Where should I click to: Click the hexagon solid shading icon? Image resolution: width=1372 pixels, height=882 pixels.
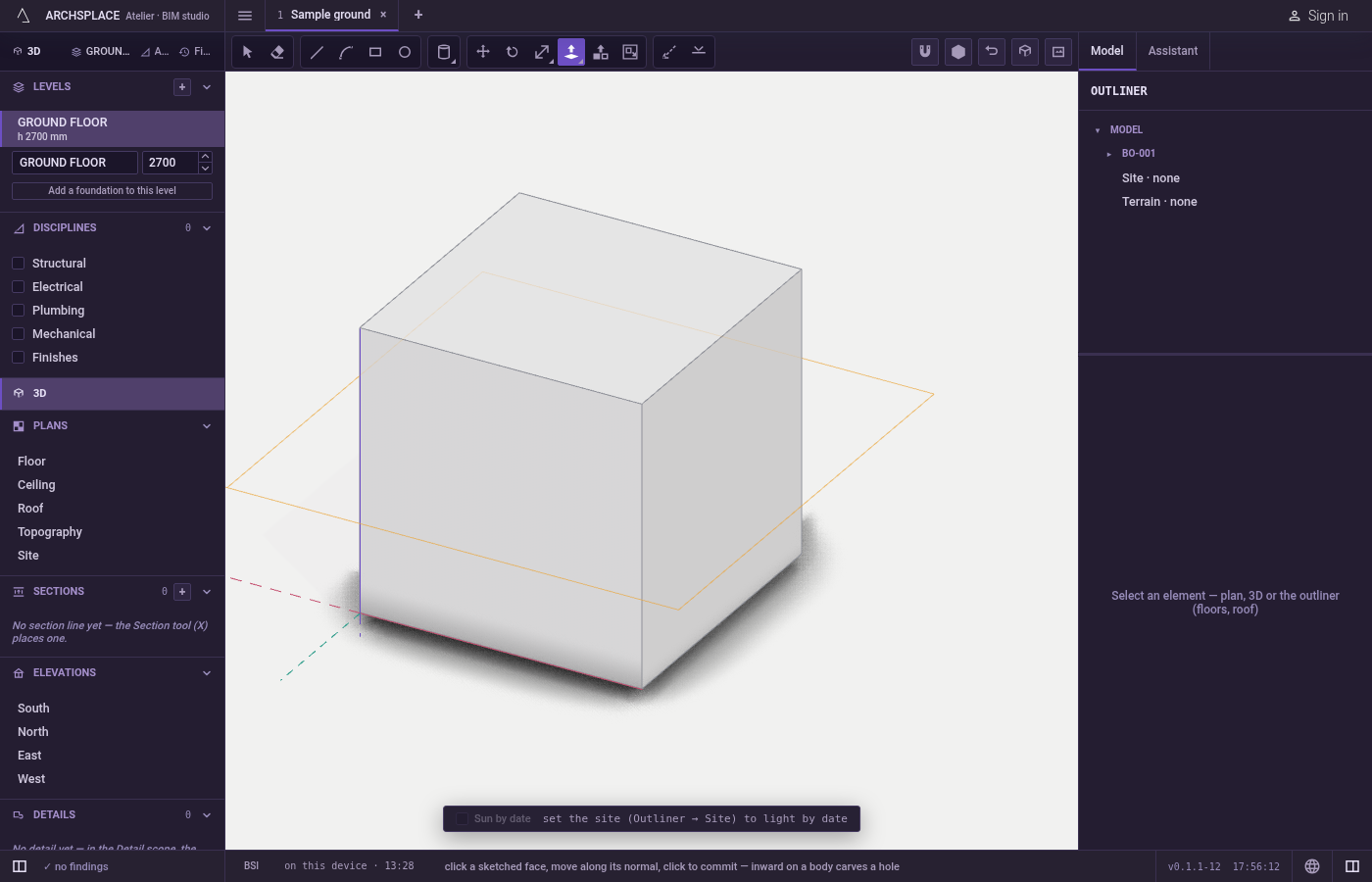pyautogui.click(x=958, y=52)
